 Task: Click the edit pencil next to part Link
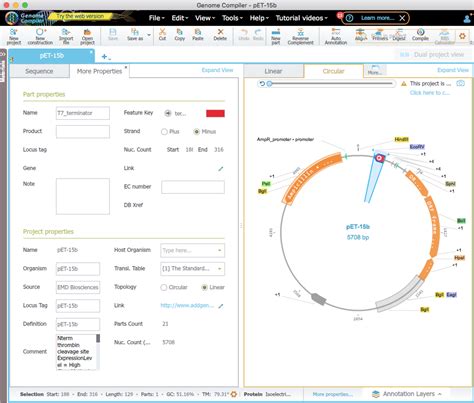coord(221,169)
